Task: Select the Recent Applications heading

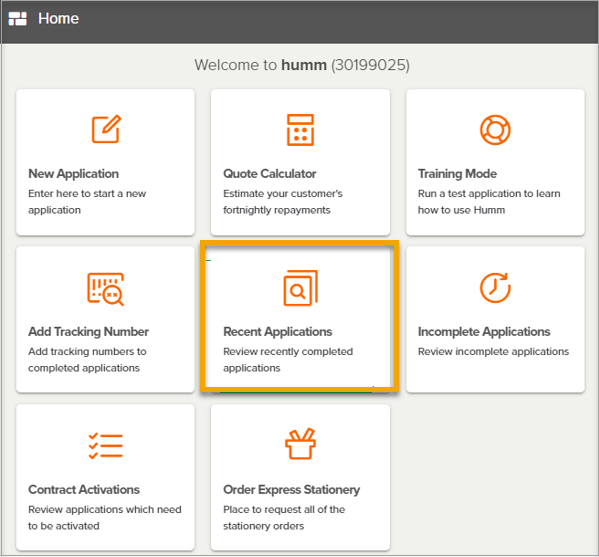Action: (277, 332)
